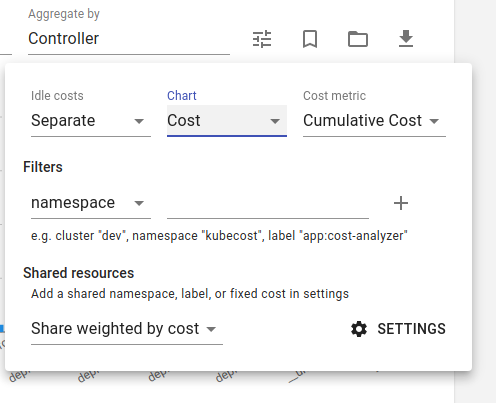
Task: Open saved reports folder icon
Action: (358, 39)
